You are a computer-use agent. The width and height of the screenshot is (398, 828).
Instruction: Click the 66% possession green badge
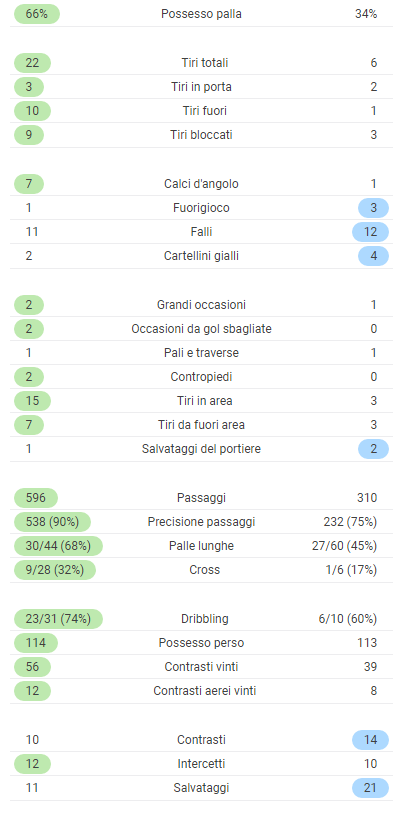(x=36, y=14)
